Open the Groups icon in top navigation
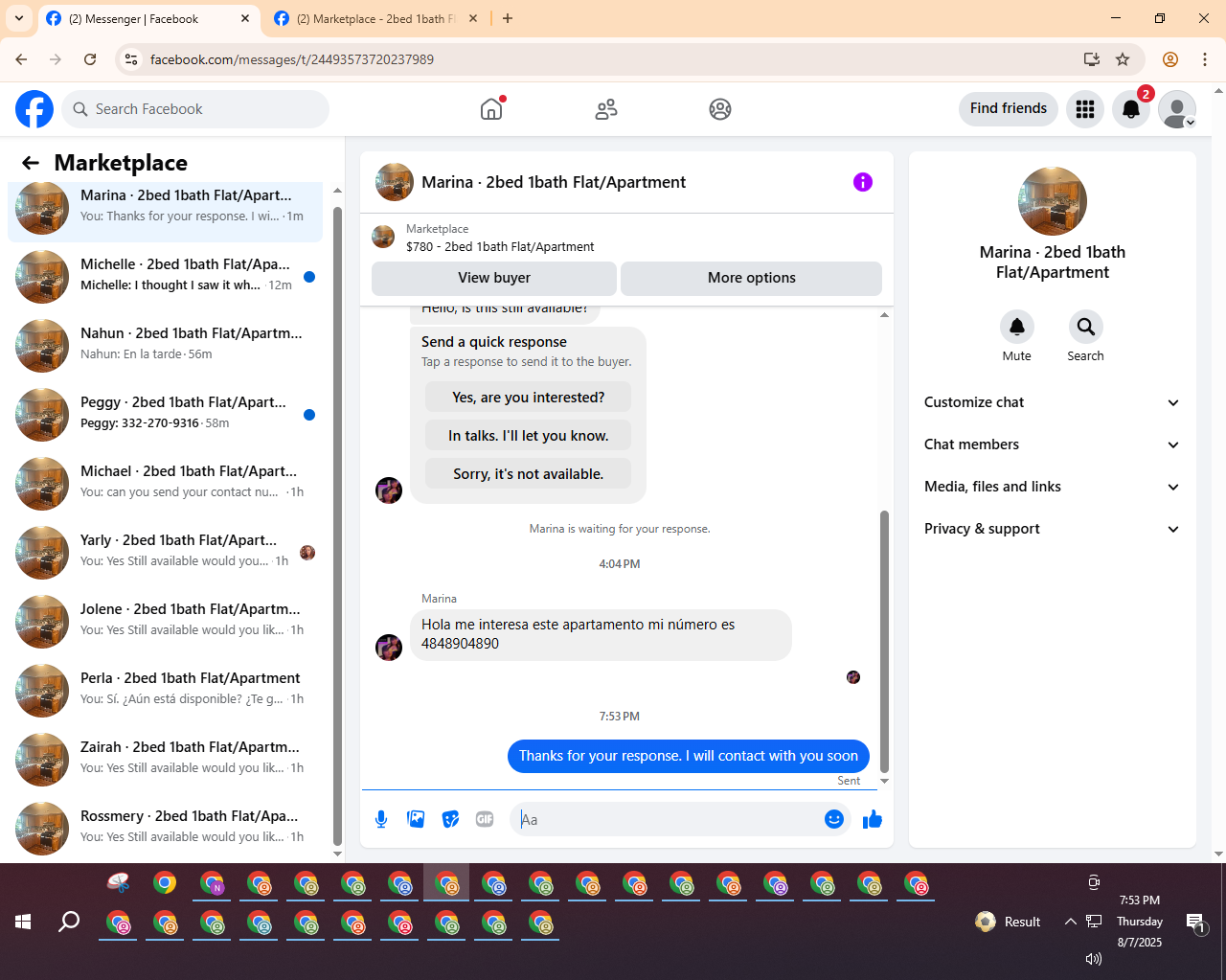 tap(720, 109)
